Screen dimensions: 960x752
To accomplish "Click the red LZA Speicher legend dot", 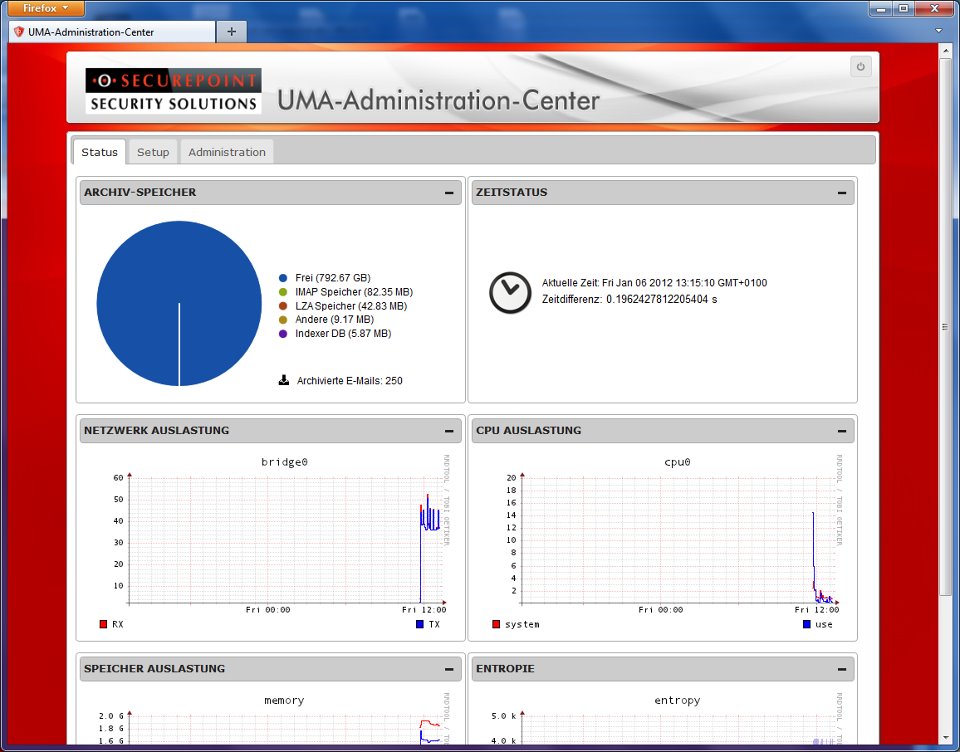I will [x=283, y=306].
